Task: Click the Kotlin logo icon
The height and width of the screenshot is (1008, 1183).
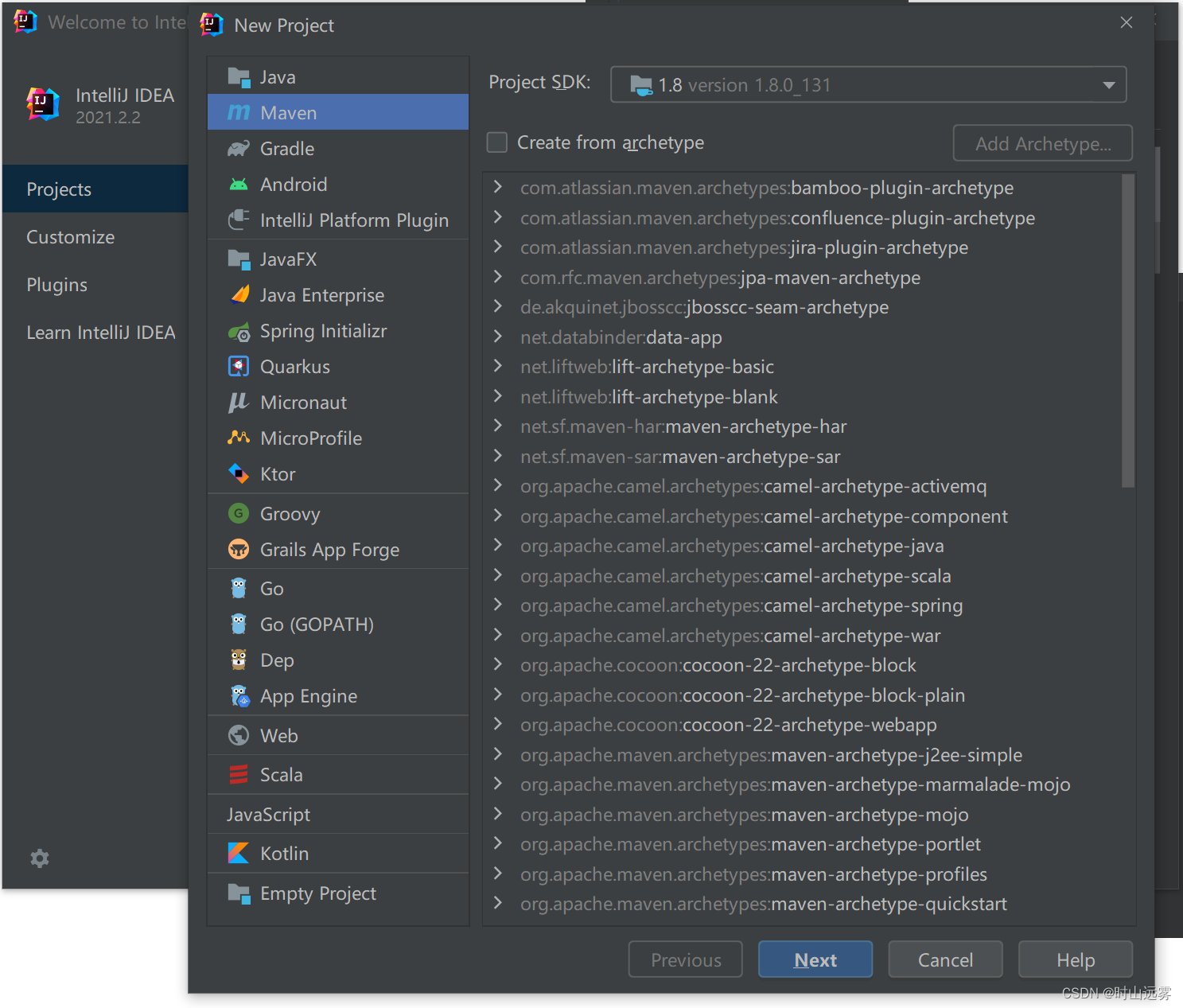Action: click(x=239, y=854)
